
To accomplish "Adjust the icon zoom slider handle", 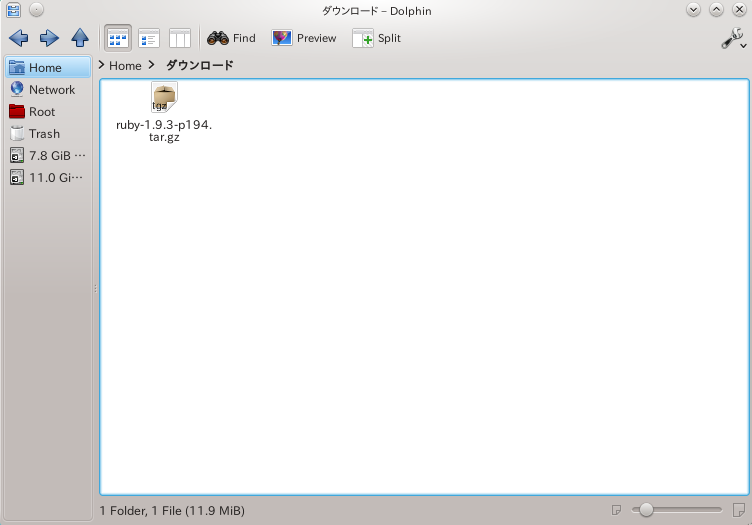I will pyautogui.click(x=646, y=510).
